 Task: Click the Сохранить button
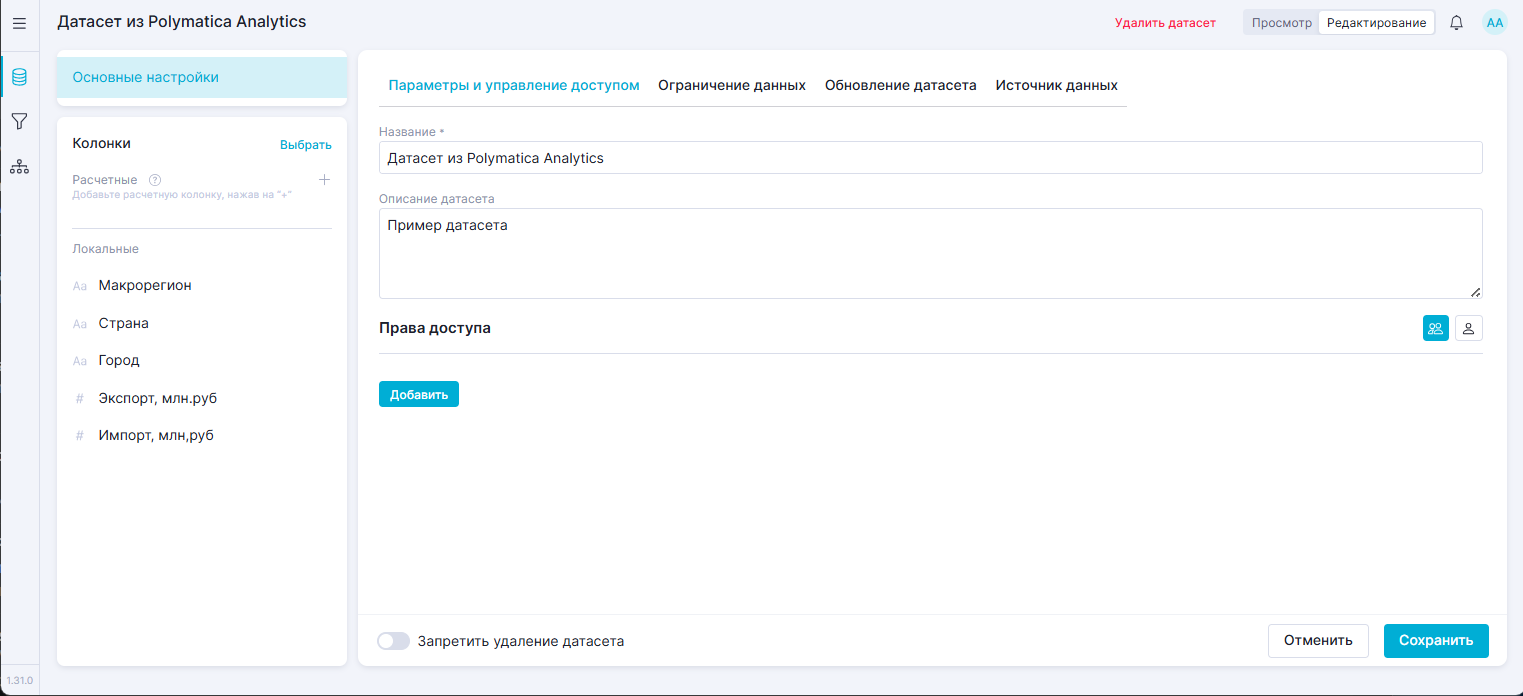[x=1436, y=641]
